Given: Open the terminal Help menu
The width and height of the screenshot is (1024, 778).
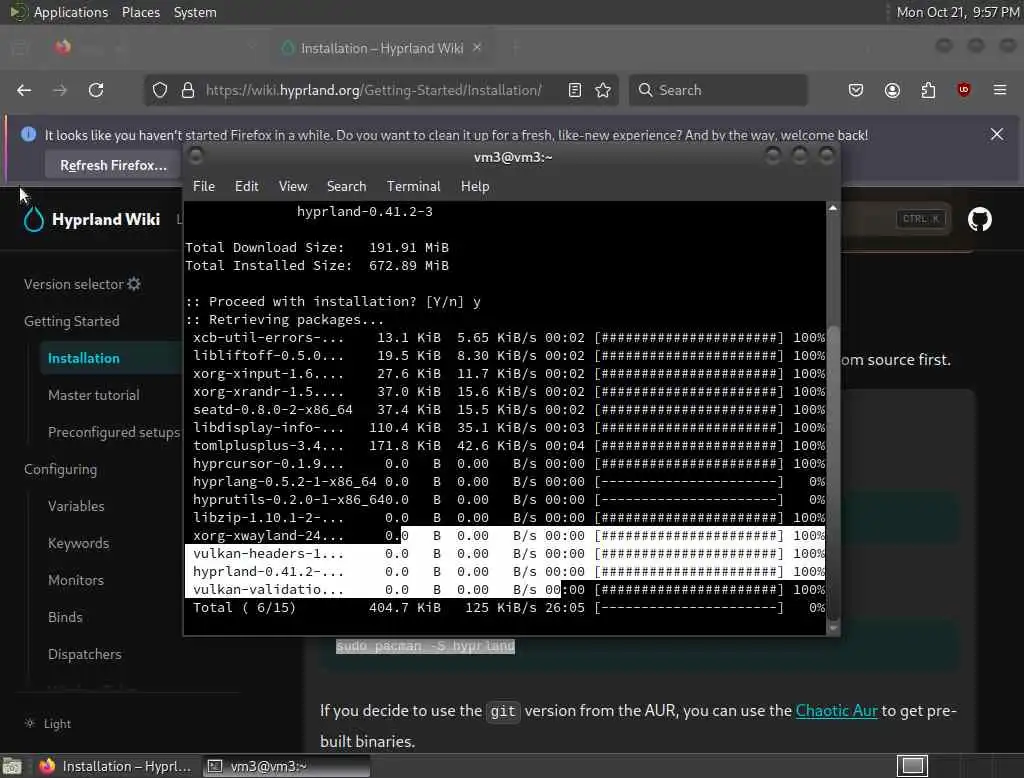Looking at the screenshot, I should coord(475,186).
